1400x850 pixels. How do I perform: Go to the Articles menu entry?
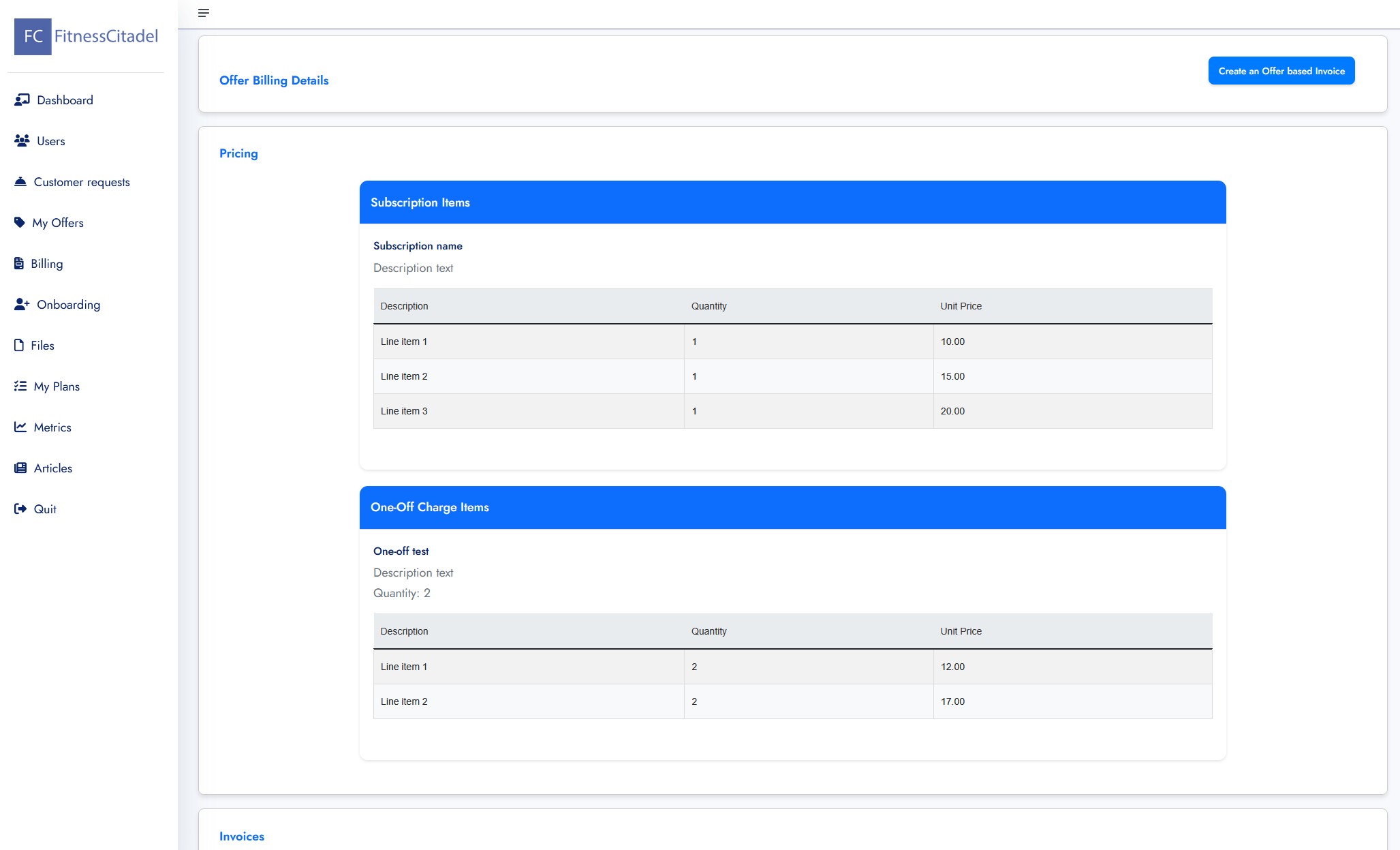53,468
